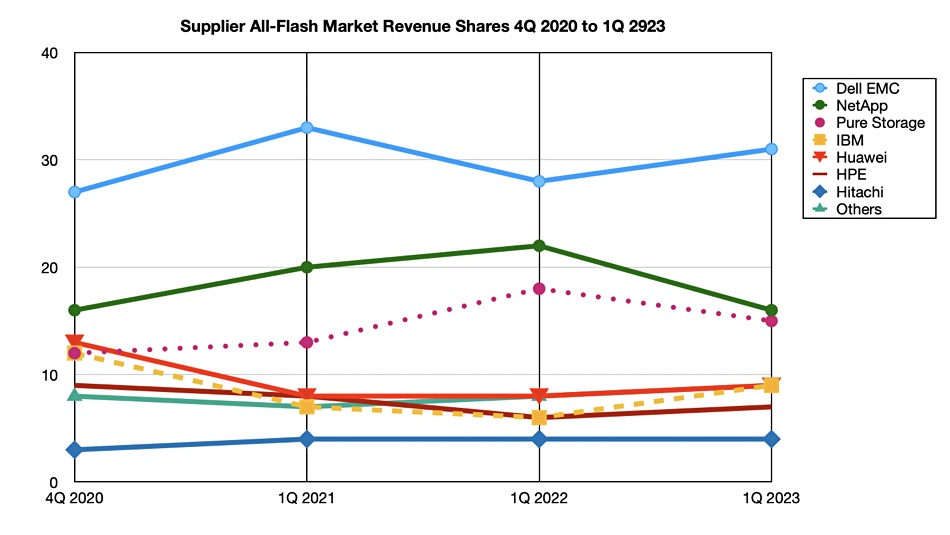Click the Dell EMC legend marker icon

pos(819,89)
